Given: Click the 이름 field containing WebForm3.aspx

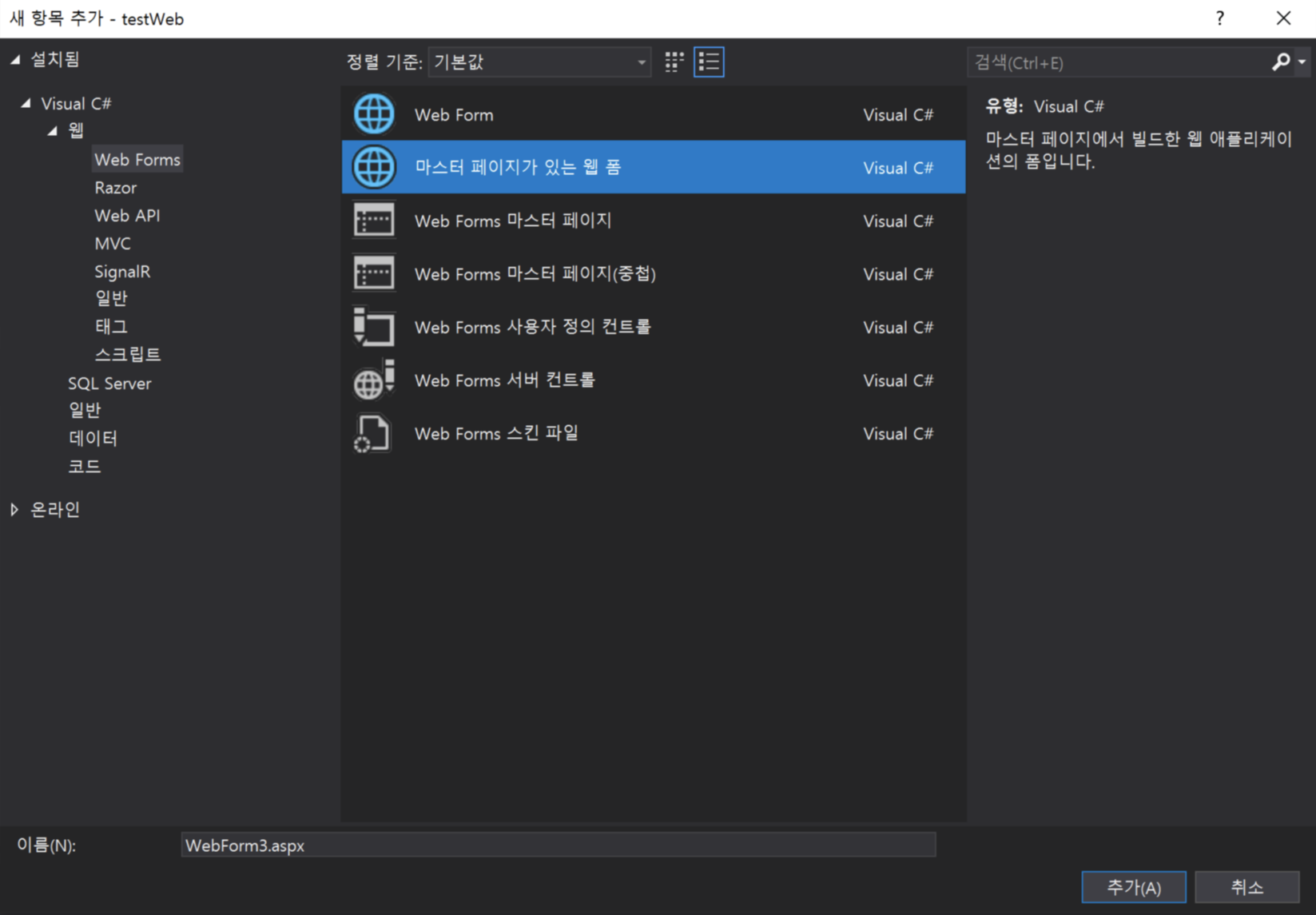Looking at the screenshot, I should point(558,845).
